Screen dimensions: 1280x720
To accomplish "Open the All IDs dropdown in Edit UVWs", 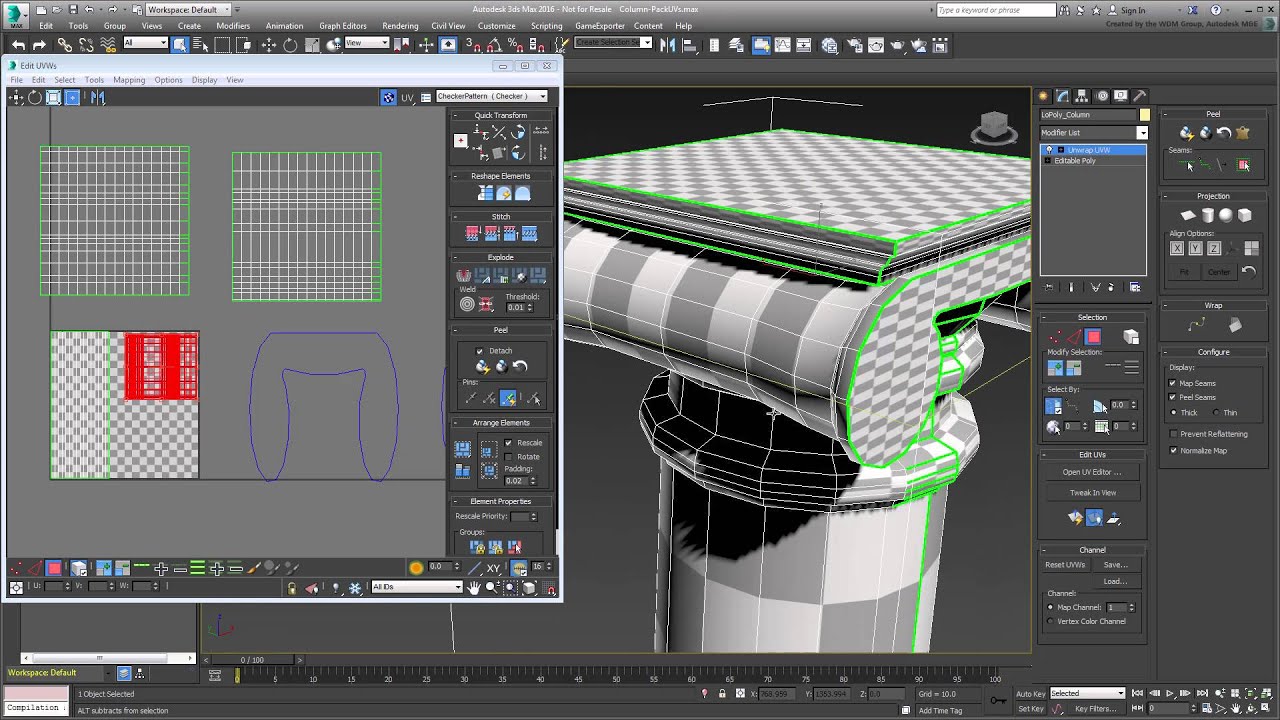I will click(416, 587).
